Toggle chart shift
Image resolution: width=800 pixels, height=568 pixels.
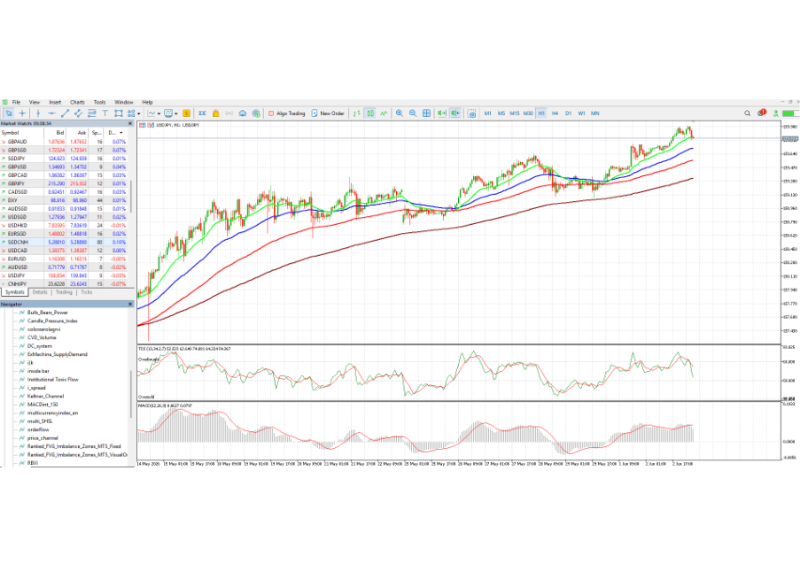(455, 113)
